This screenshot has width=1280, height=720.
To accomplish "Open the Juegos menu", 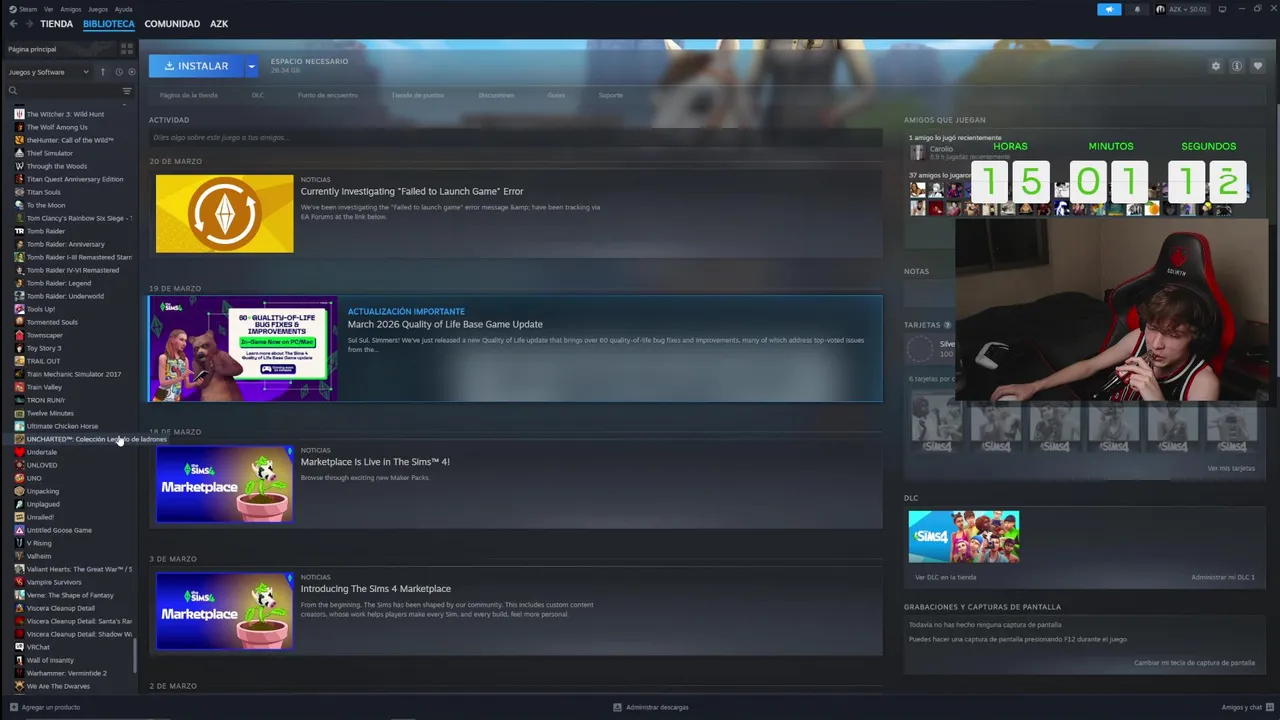I will point(98,9).
